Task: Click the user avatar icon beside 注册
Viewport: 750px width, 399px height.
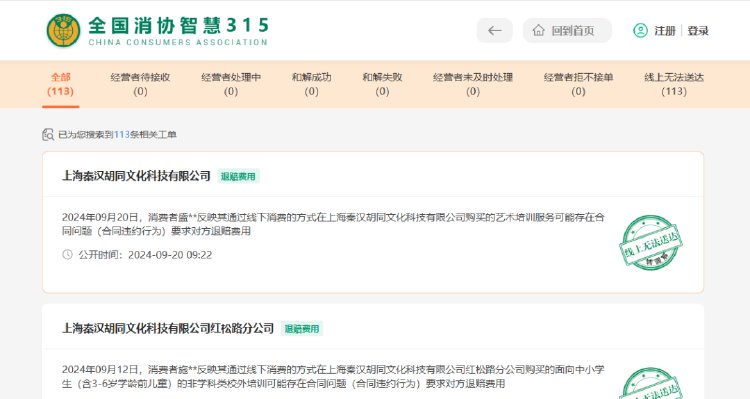Action: pyautogui.click(x=640, y=31)
